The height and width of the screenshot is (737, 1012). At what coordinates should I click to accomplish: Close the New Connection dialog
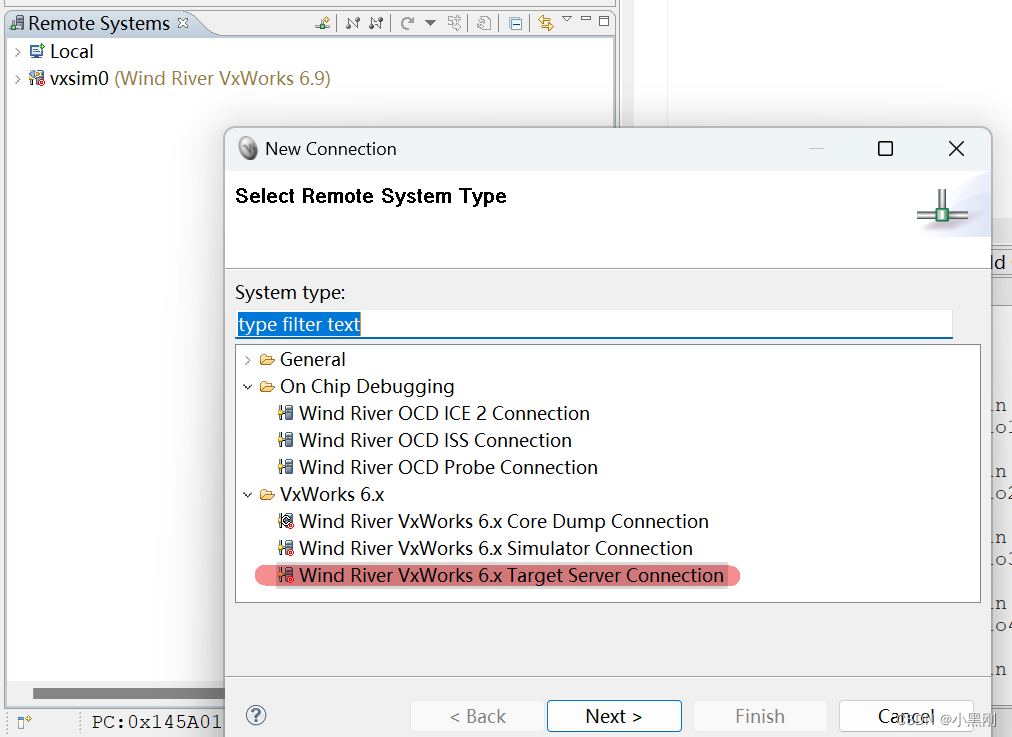tap(956, 149)
